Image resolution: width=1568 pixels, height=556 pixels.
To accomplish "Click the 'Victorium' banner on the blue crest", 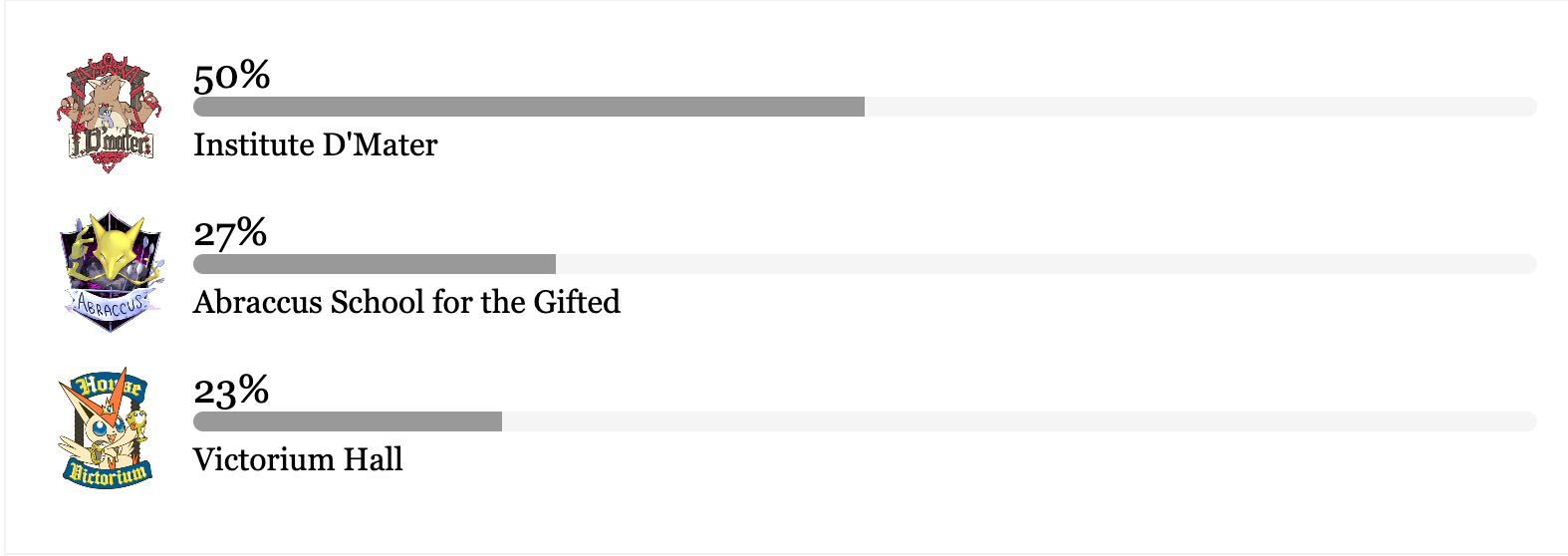I will 110,474.
